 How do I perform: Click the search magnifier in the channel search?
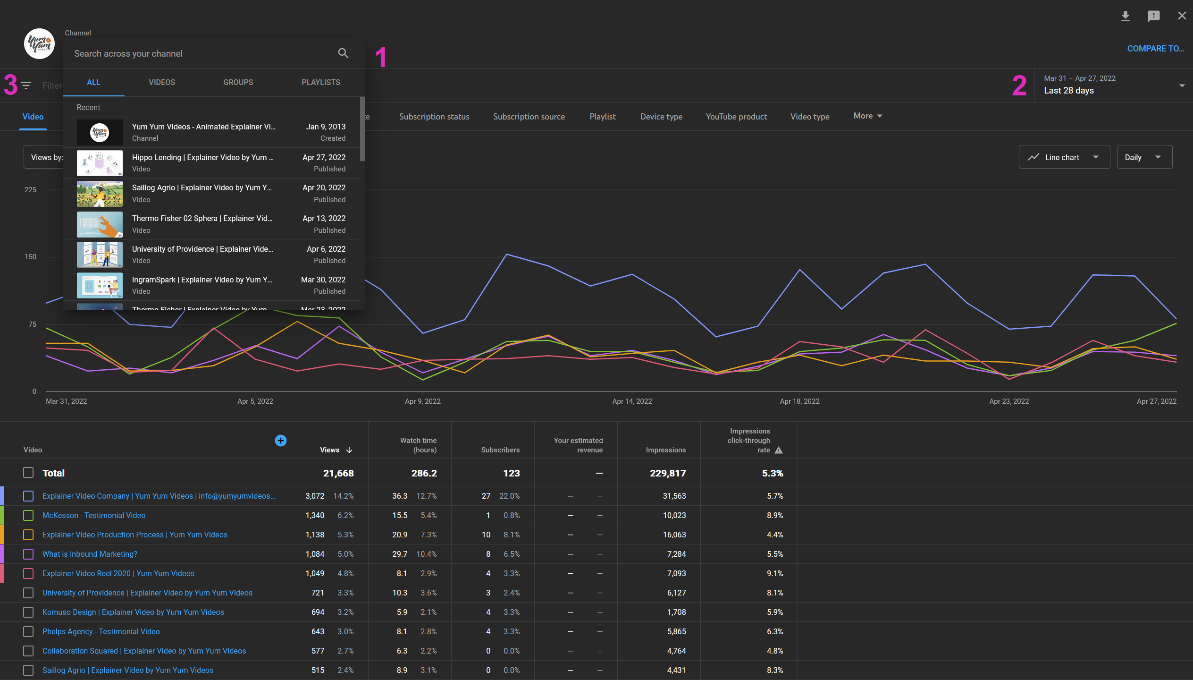[343, 52]
